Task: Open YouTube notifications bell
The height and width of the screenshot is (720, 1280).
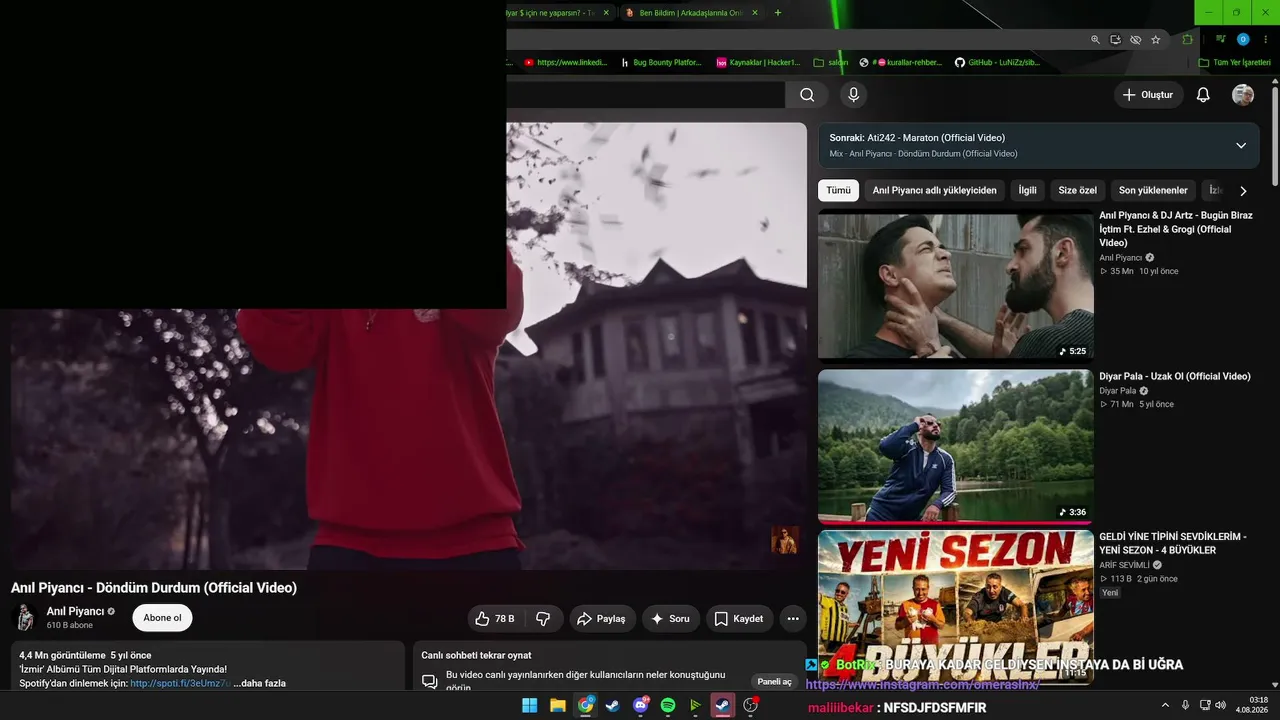Action: point(1203,95)
